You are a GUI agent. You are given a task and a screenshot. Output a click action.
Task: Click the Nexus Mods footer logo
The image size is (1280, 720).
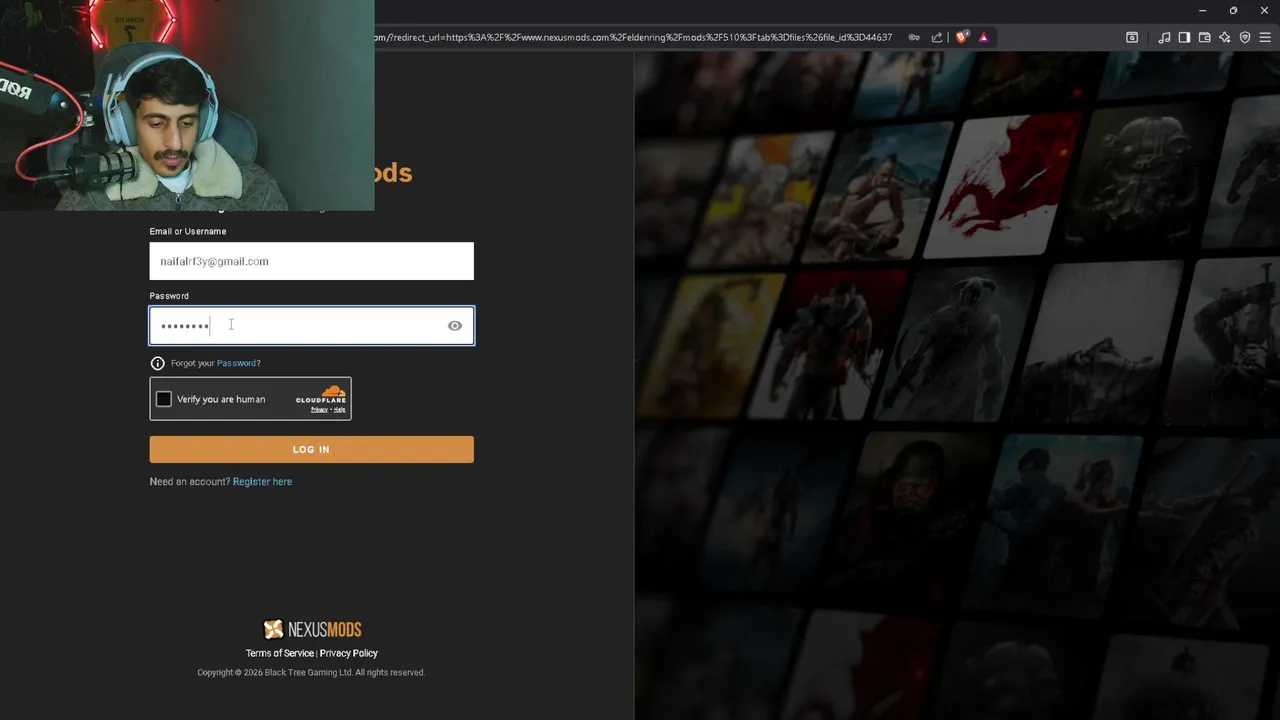(x=312, y=630)
